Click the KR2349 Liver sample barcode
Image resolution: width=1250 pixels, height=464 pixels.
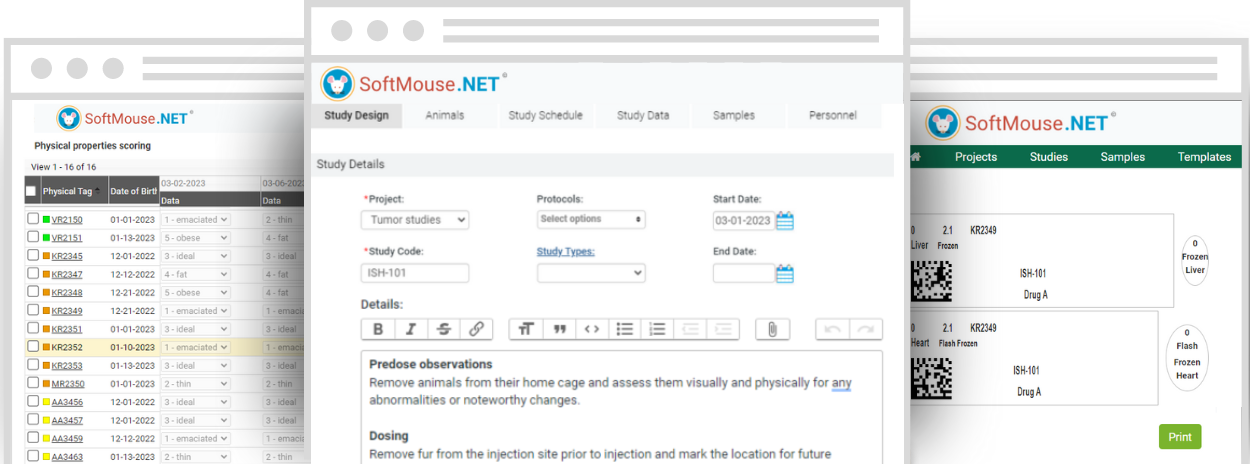pyautogui.click(x=931, y=281)
